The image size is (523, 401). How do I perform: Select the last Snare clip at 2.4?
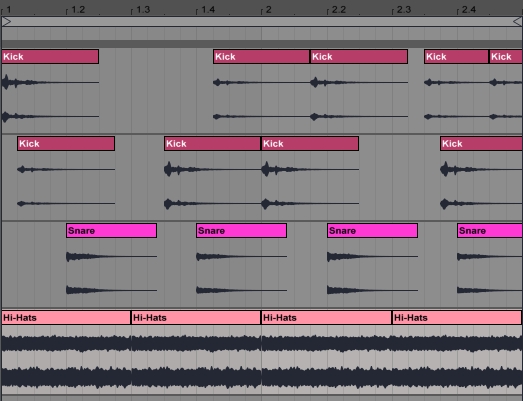[490, 231]
